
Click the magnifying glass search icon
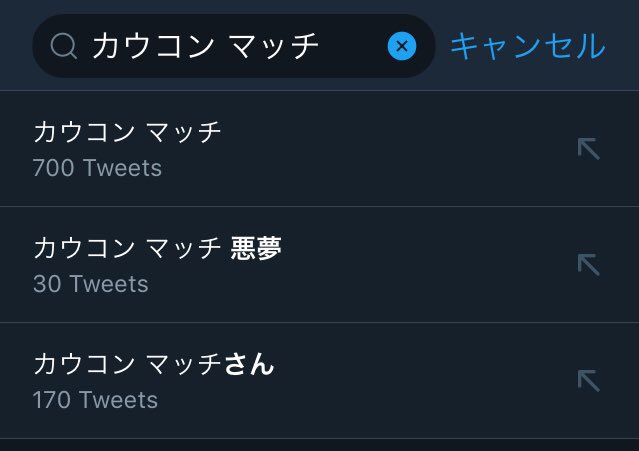pos(64,46)
